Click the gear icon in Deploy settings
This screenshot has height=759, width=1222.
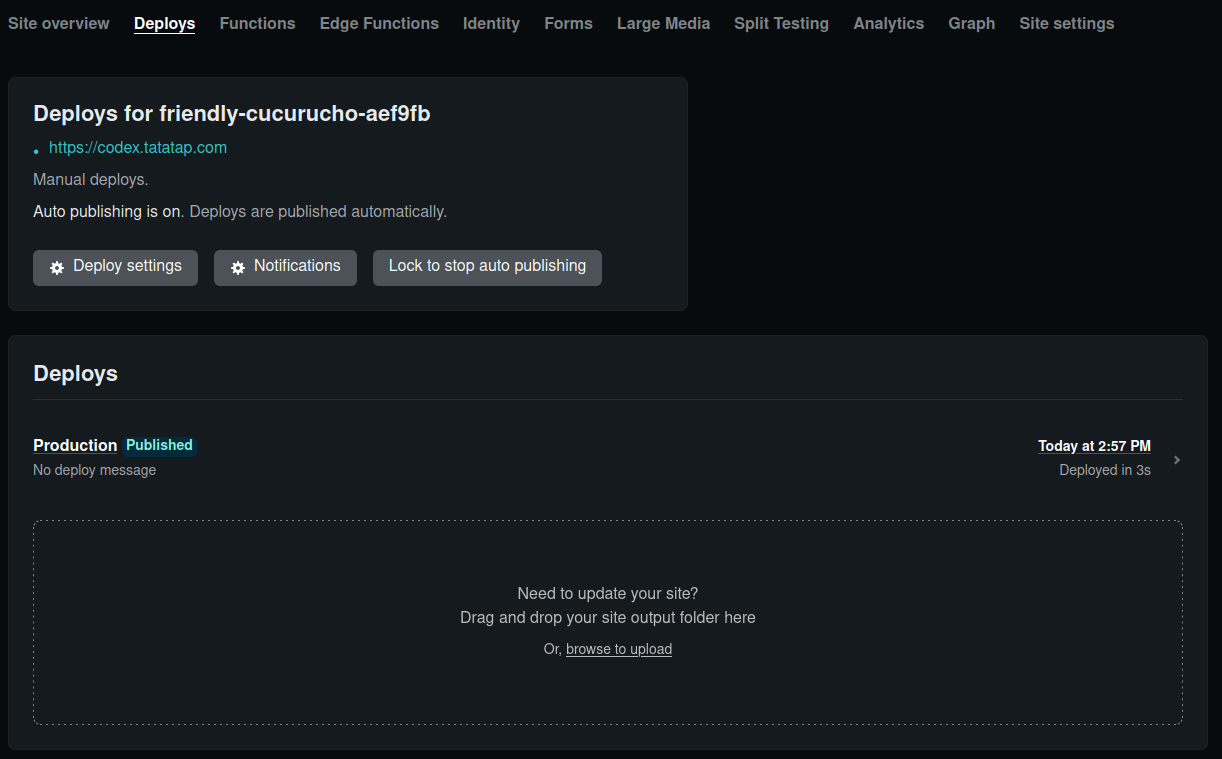57,267
